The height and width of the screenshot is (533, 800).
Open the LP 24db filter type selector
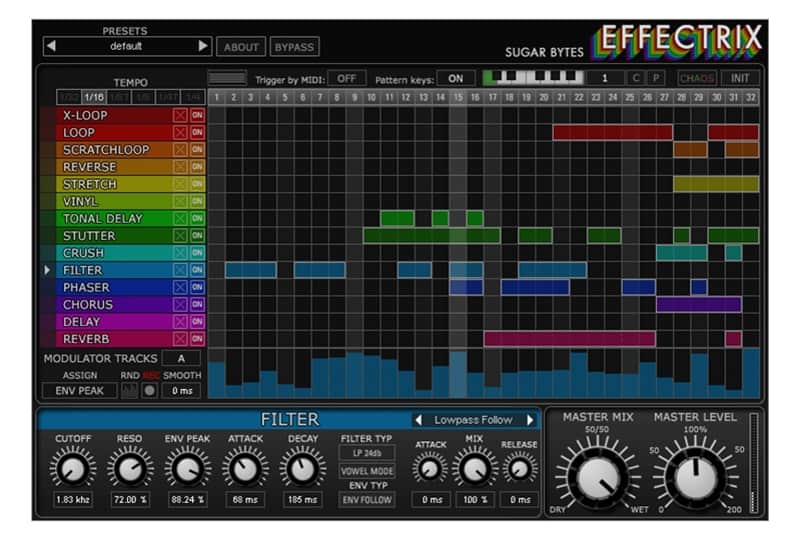click(x=367, y=453)
